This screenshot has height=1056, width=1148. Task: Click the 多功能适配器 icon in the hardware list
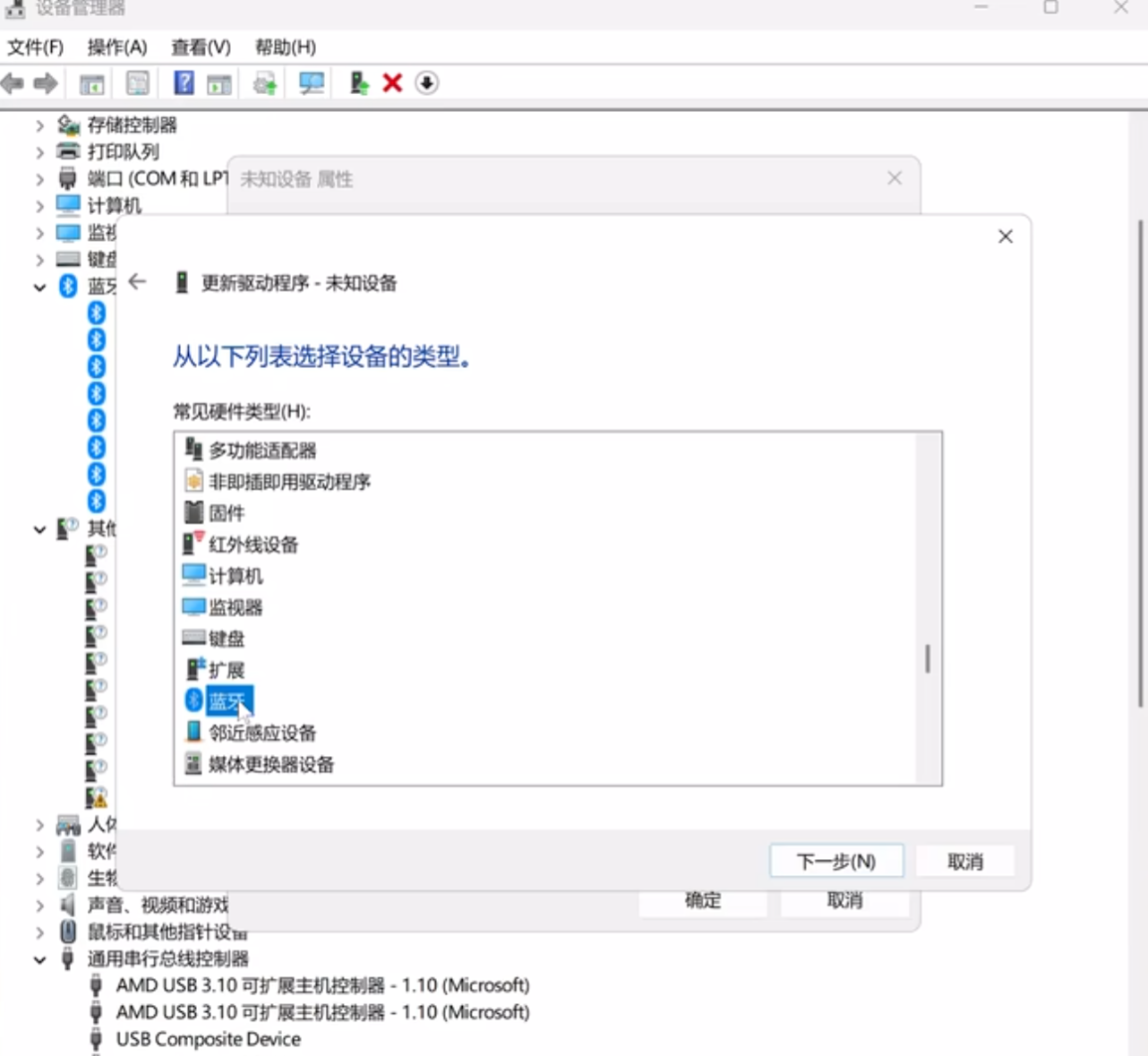click(x=193, y=449)
